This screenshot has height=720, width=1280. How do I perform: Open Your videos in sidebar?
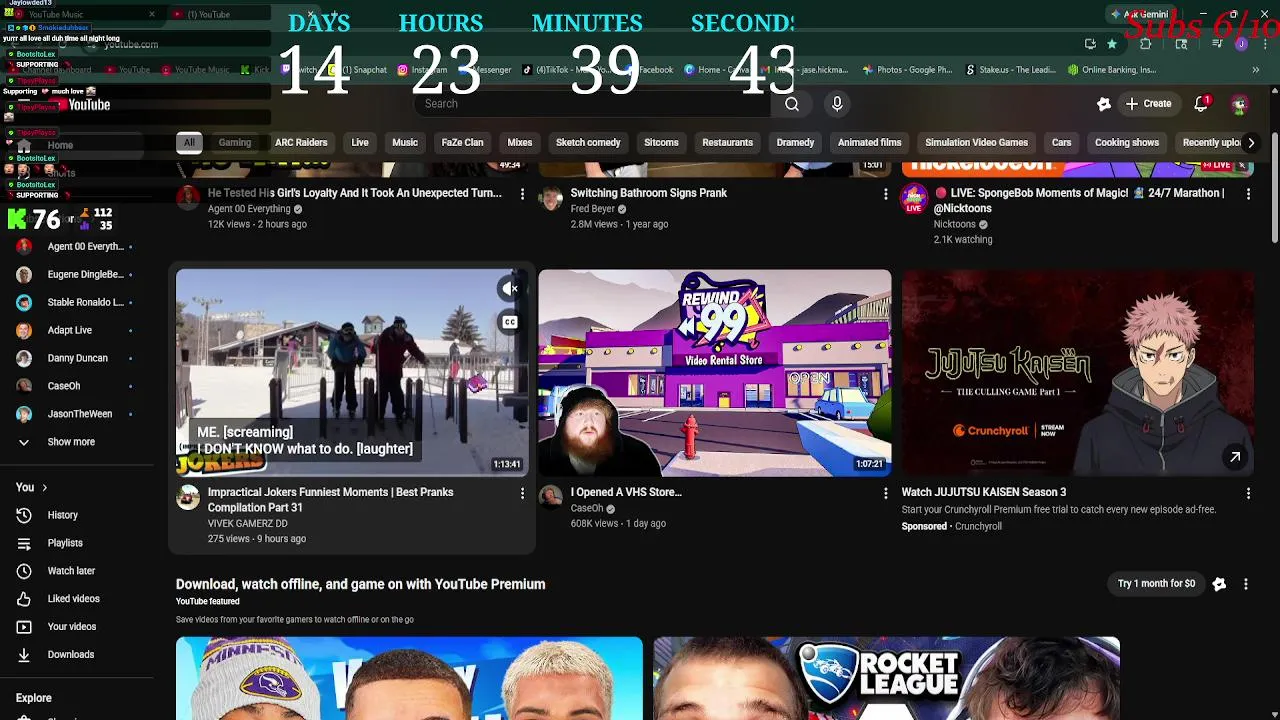(76, 627)
